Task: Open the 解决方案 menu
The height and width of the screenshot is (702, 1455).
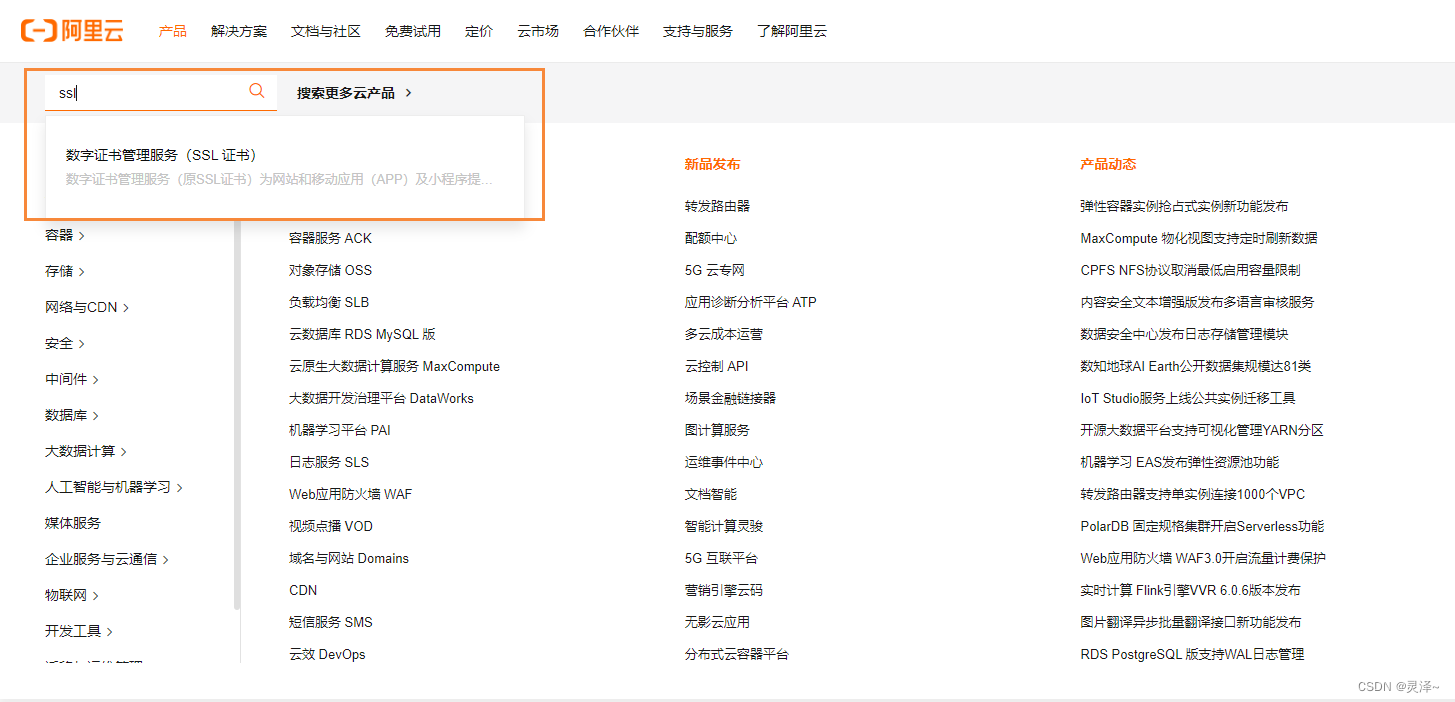Action: coord(239,31)
